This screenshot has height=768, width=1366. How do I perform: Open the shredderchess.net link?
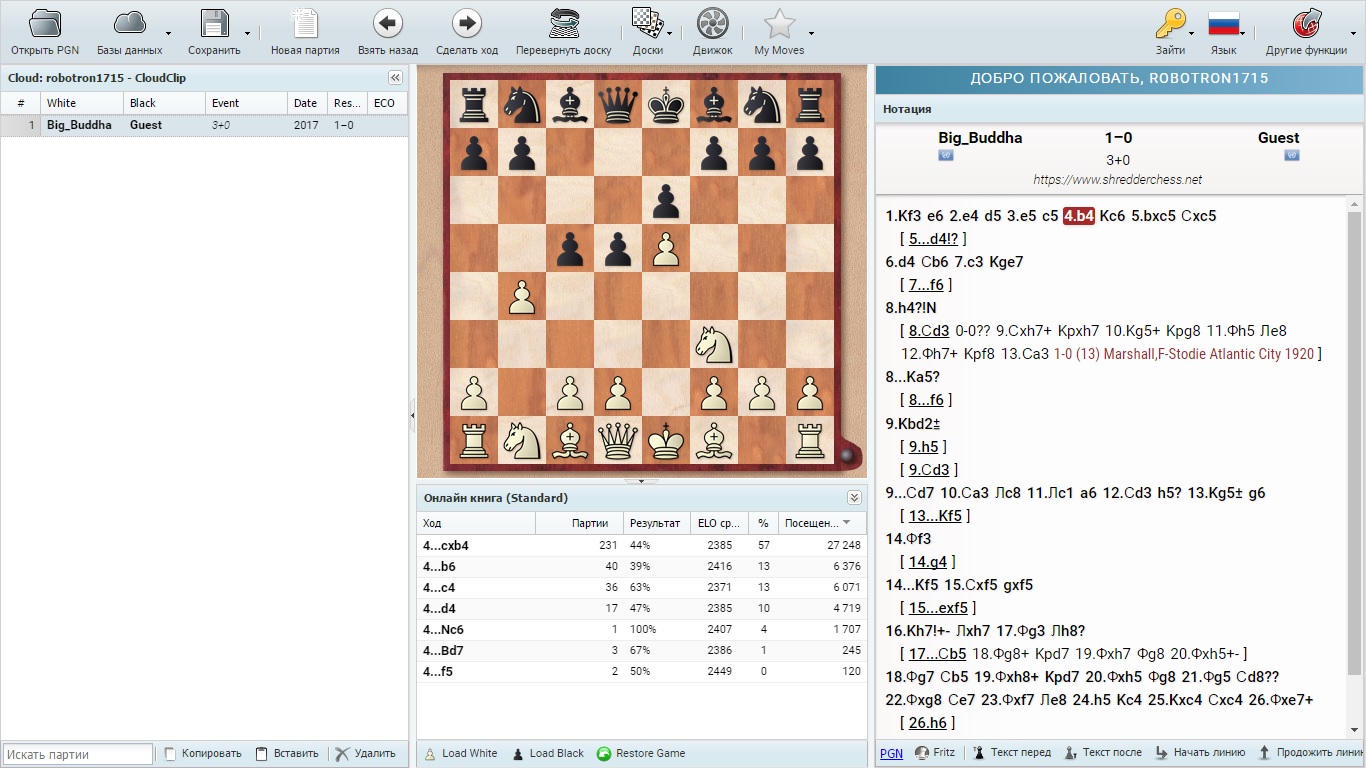(x=1117, y=180)
